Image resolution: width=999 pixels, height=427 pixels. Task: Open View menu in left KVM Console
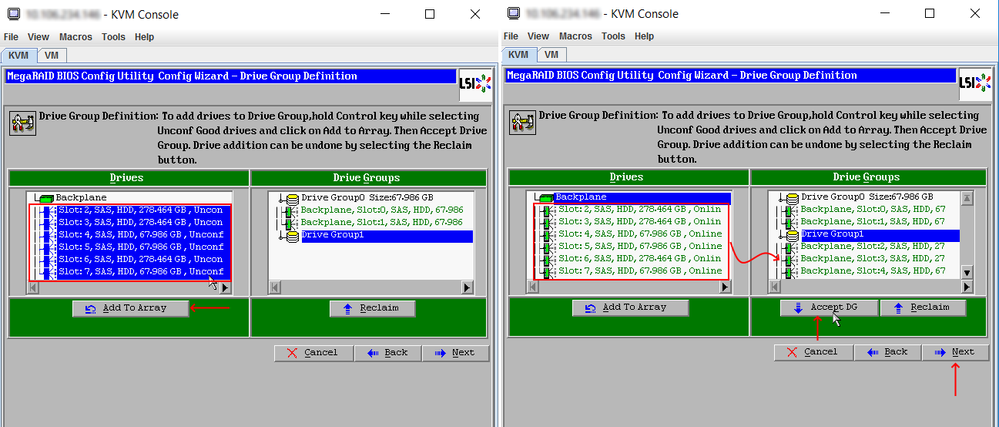point(38,37)
